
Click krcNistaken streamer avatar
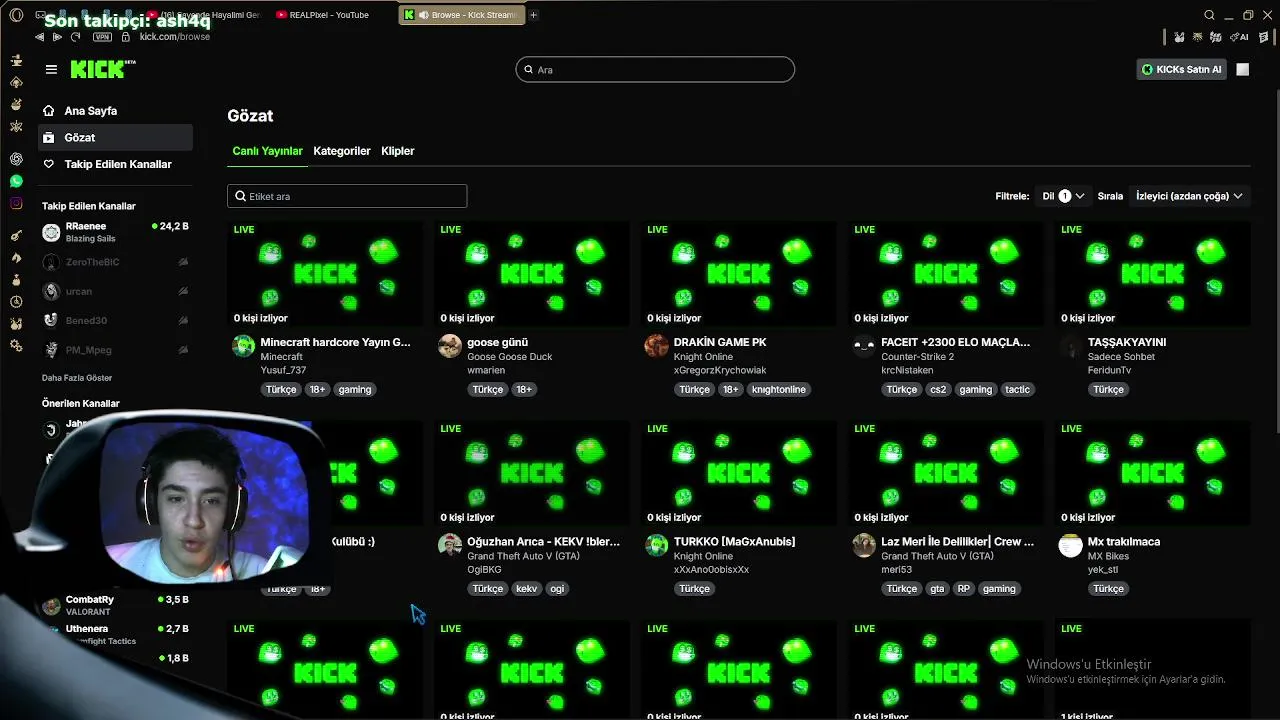coord(864,346)
